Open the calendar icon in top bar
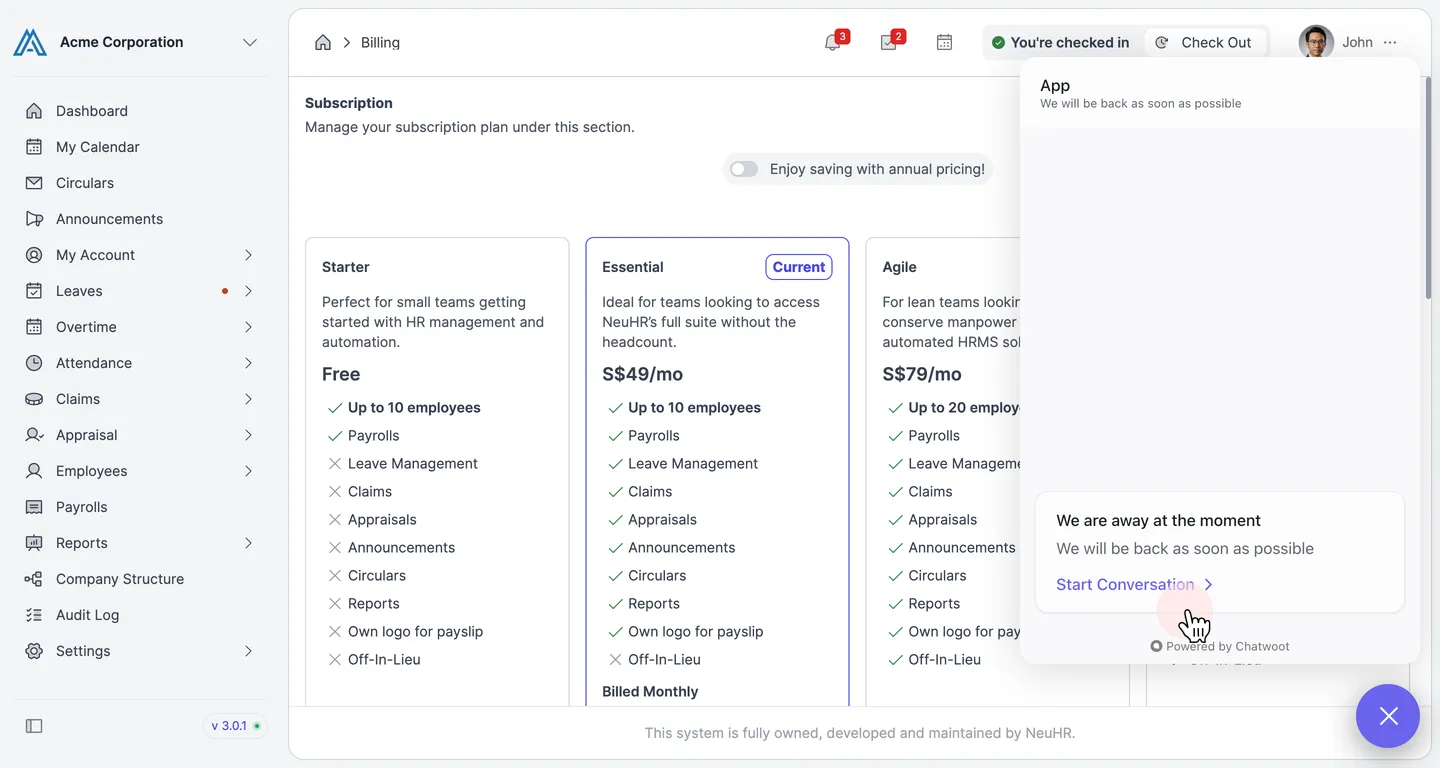Viewport: 1440px width, 768px height. [x=944, y=42]
